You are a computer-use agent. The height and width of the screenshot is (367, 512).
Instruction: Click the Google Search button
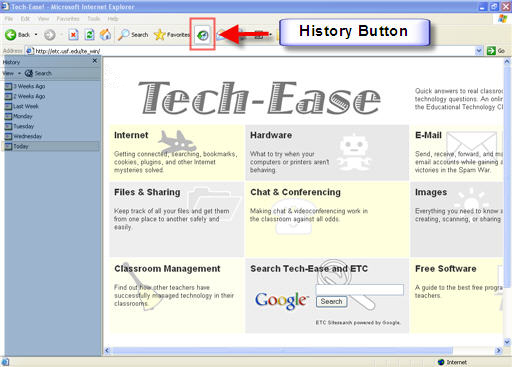tap(331, 301)
